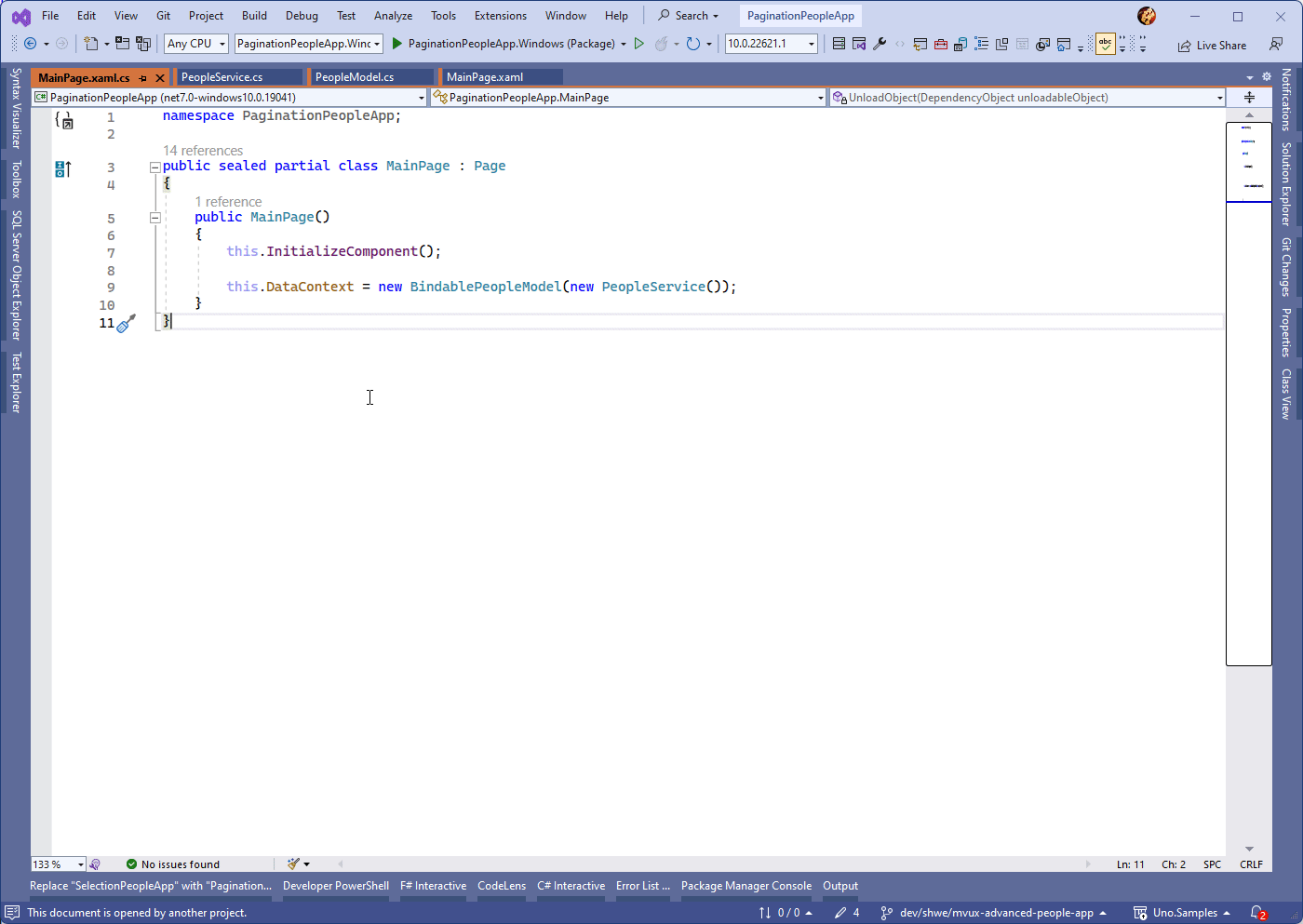The width and height of the screenshot is (1303, 924).
Task: Launch the performance profiler pie-chart icon
Action: coord(1041,44)
